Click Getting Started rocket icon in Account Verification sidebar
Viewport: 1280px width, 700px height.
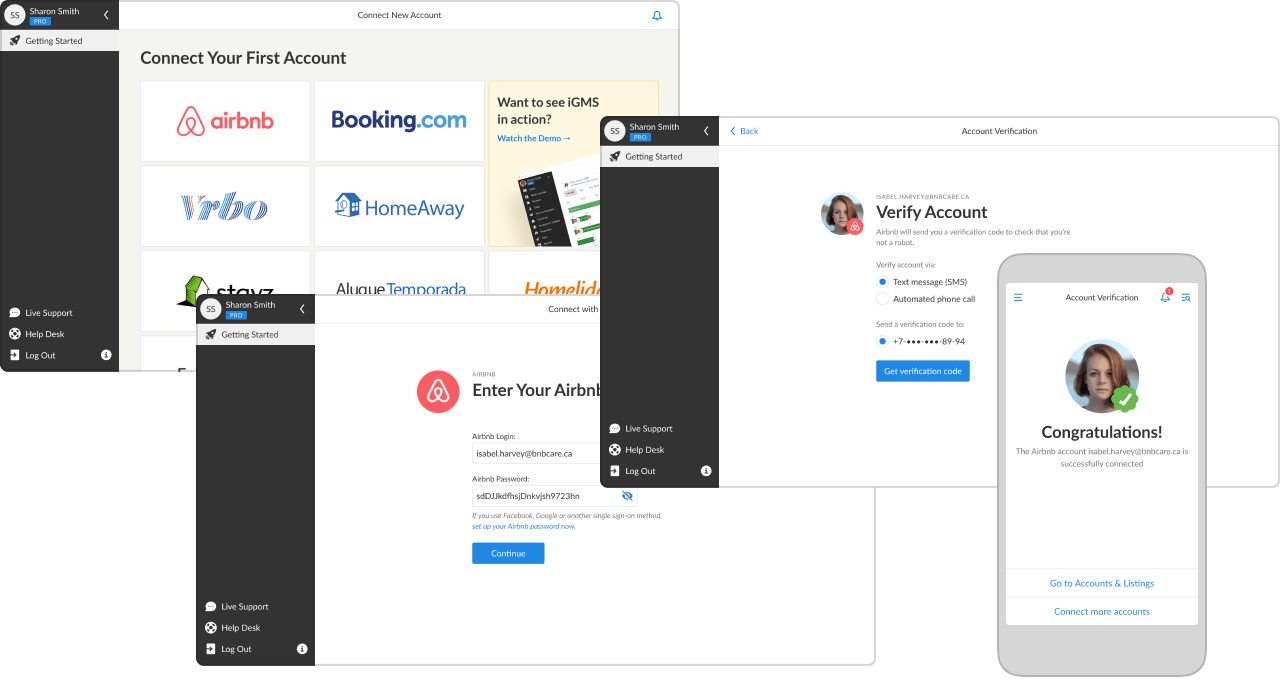(615, 157)
